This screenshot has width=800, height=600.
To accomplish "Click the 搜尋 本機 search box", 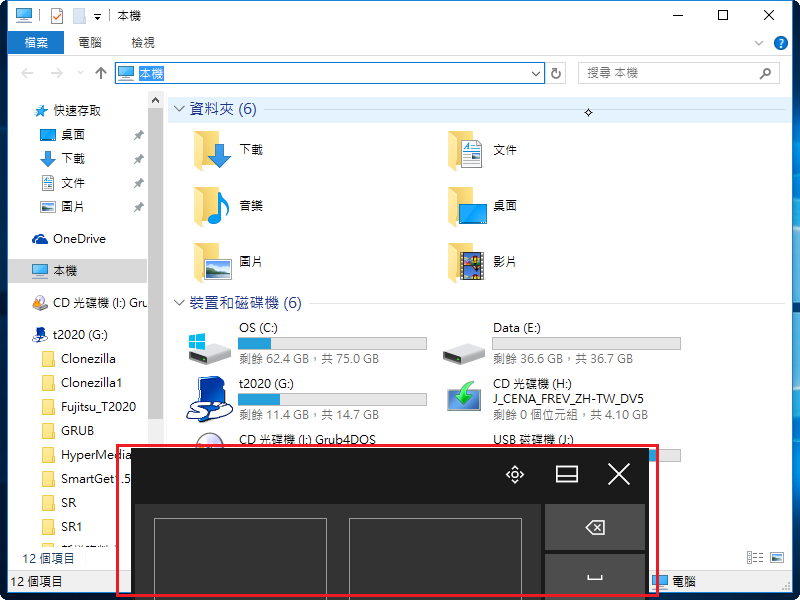I will click(x=670, y=73).
